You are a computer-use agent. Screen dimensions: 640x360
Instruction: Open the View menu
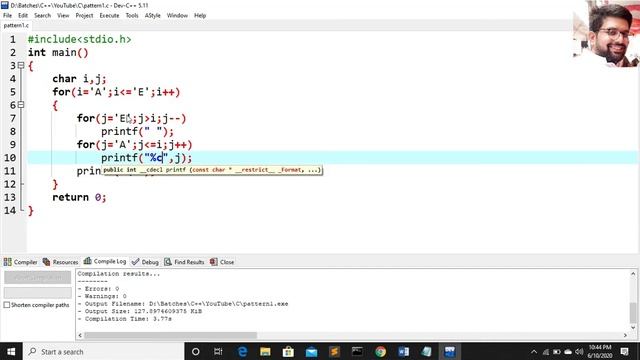pos(63,16)
